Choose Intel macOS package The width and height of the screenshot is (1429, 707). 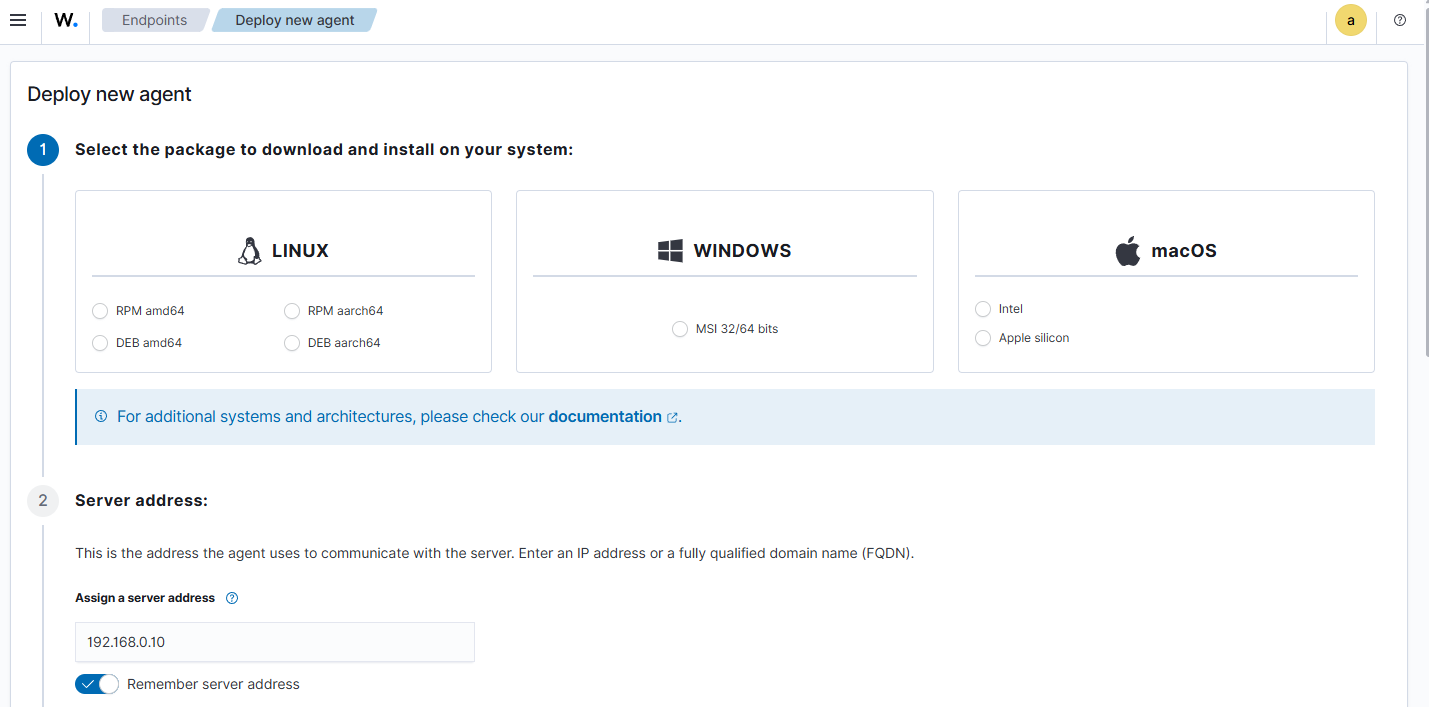[x=983, y=309]
